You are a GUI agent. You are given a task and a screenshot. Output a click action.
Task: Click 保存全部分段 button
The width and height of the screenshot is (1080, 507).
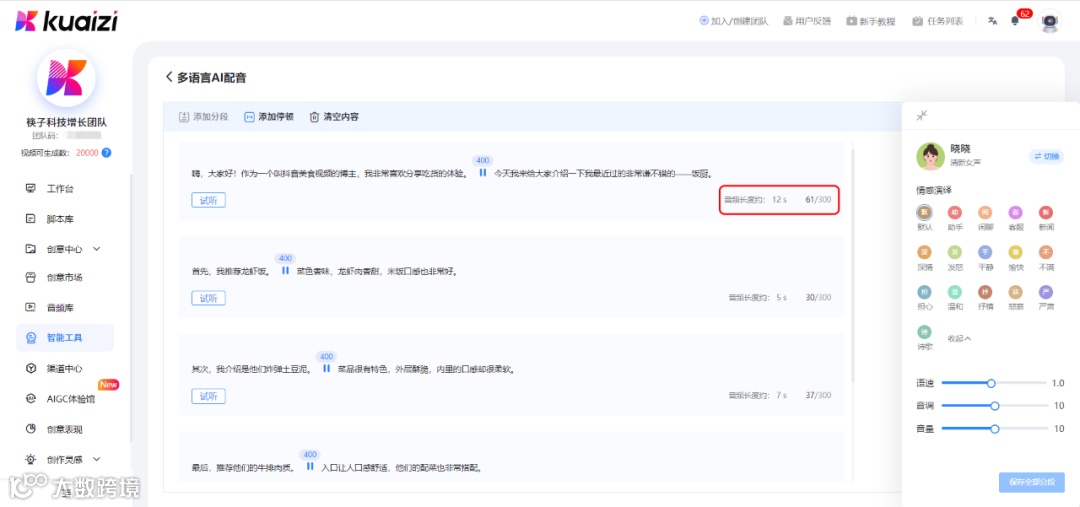coord(1032,482)
